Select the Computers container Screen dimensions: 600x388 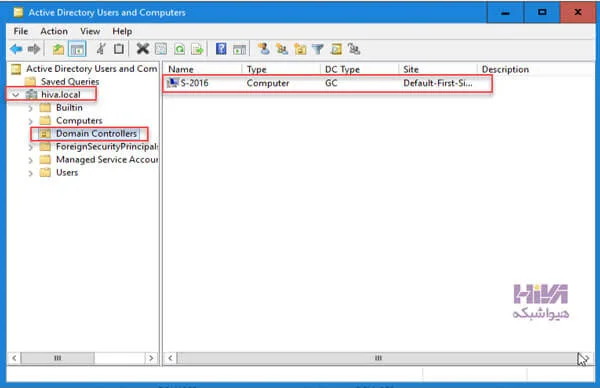coord(79,121)
